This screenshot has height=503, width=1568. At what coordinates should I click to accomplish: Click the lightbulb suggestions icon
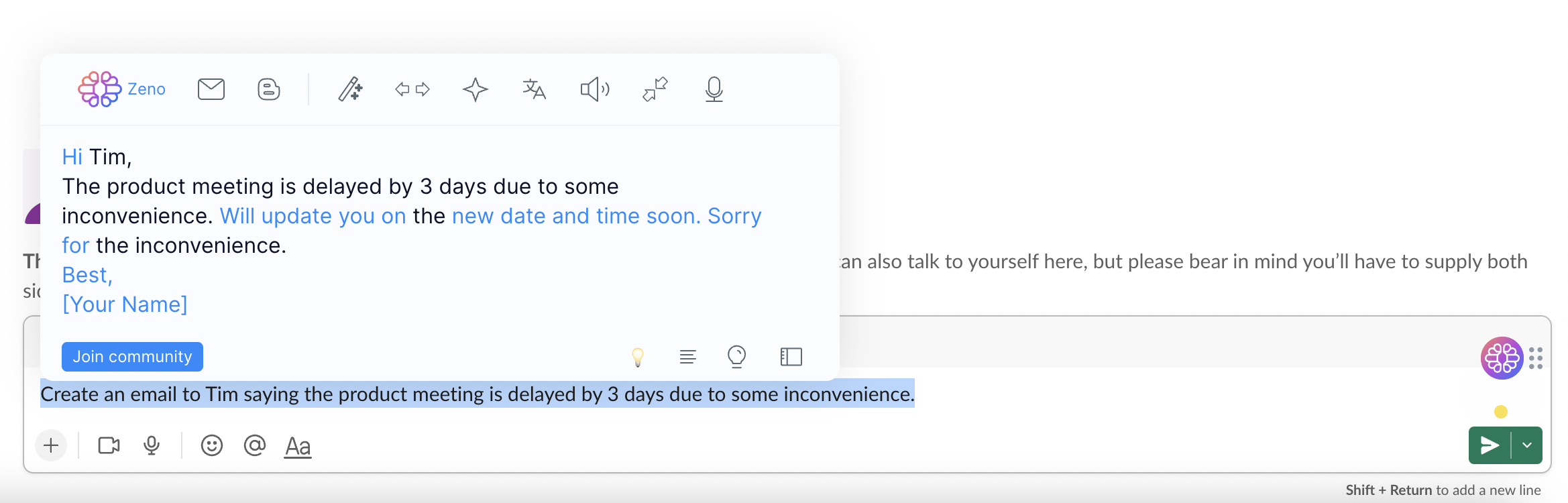click(x=638, y=357)
